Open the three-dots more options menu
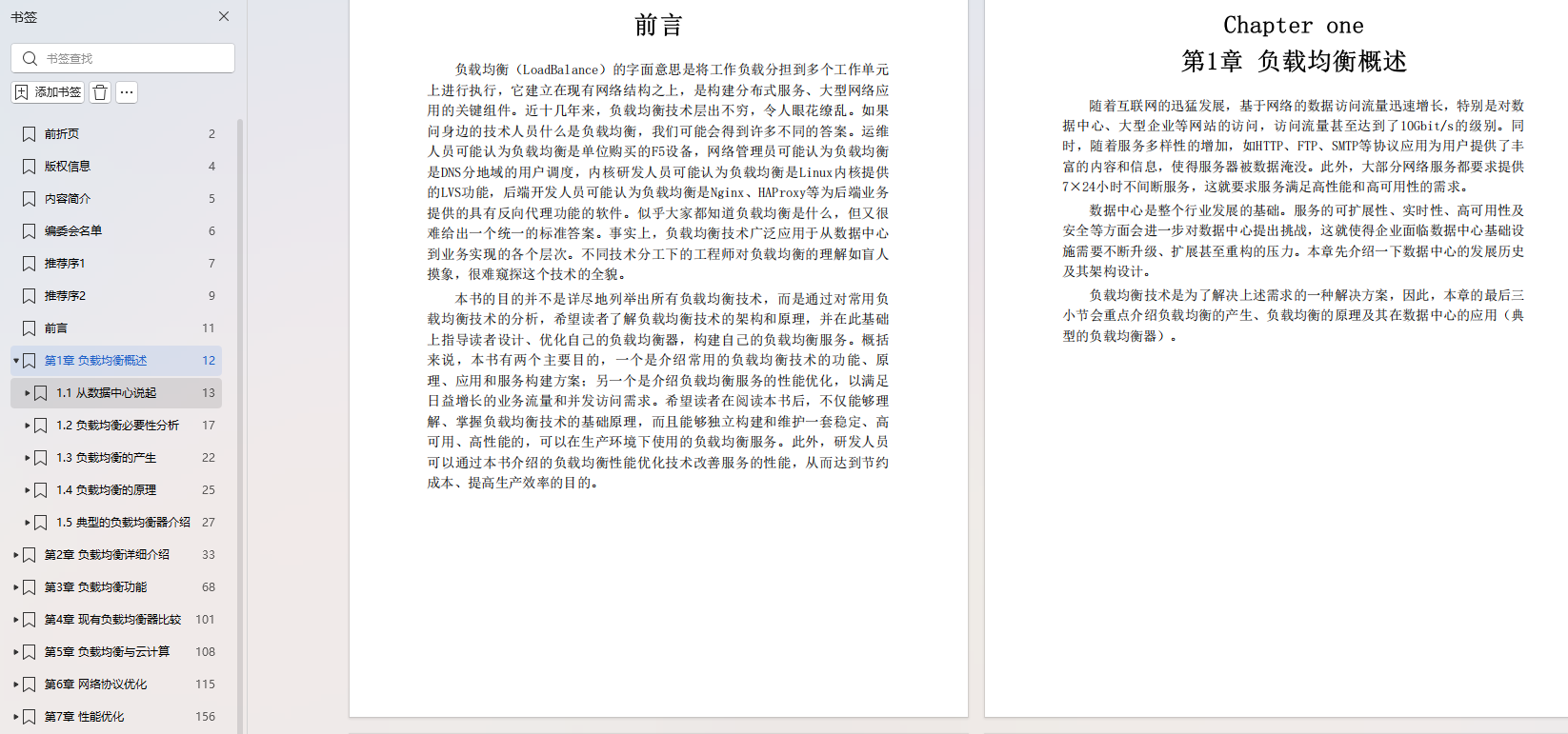The image size is (1568, 734). [127, 92]
